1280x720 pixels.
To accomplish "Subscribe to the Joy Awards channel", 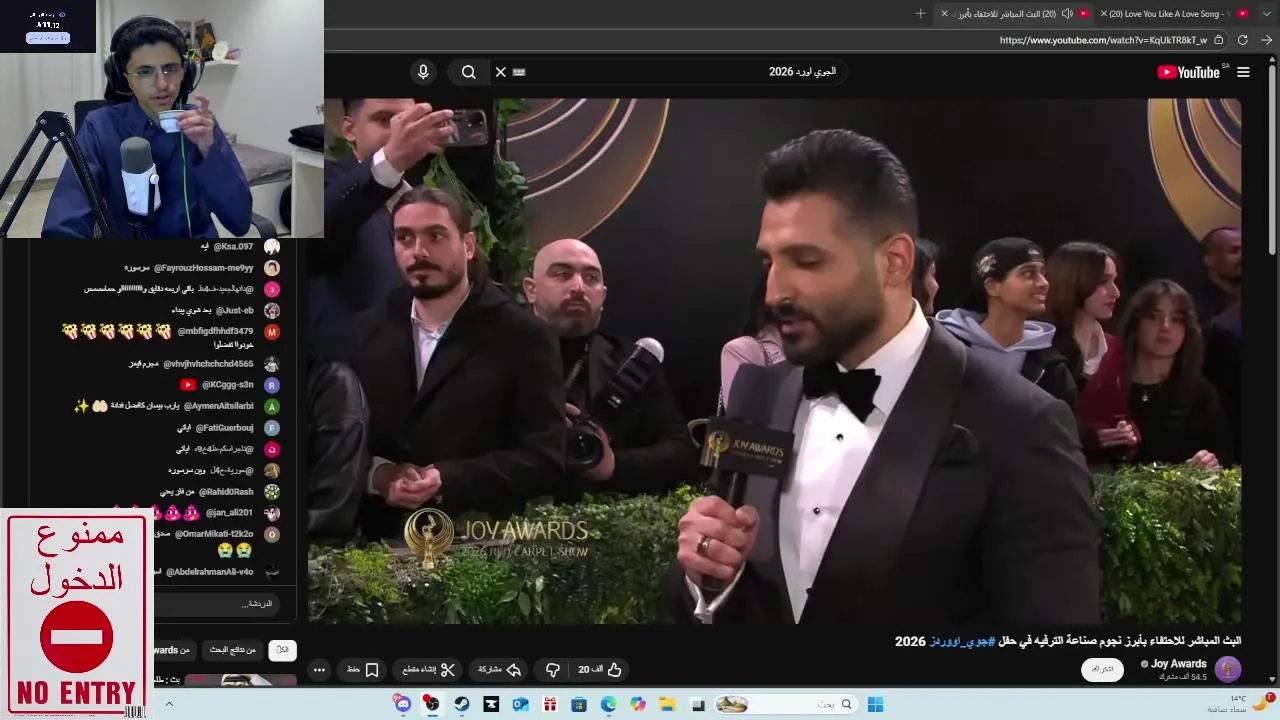I will 1102,669.
